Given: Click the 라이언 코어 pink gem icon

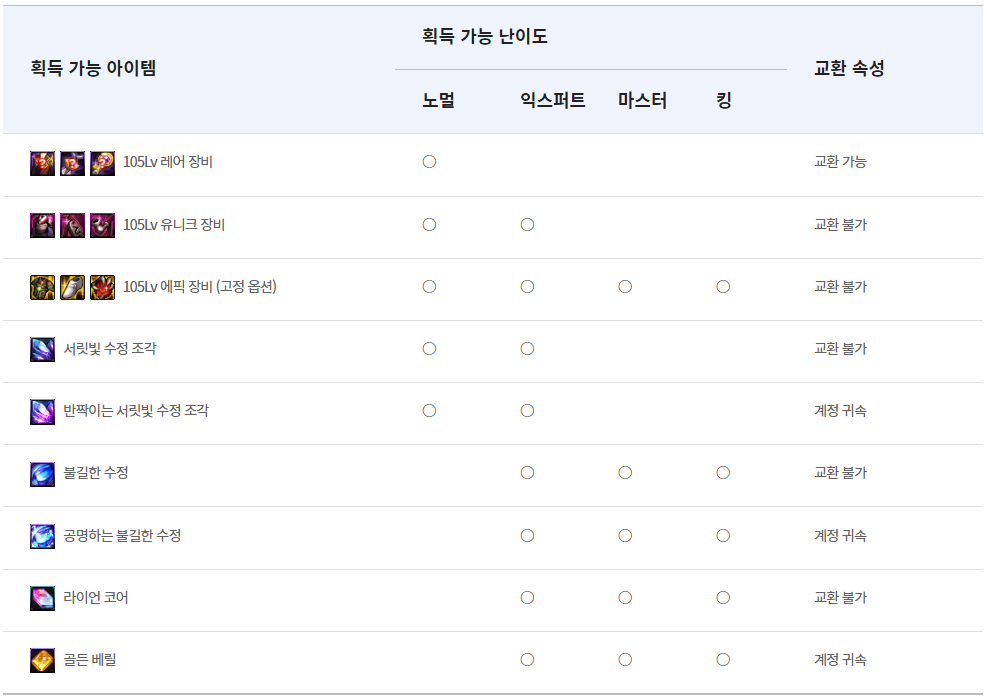Looking at the screenshot, I should (42, 598).
